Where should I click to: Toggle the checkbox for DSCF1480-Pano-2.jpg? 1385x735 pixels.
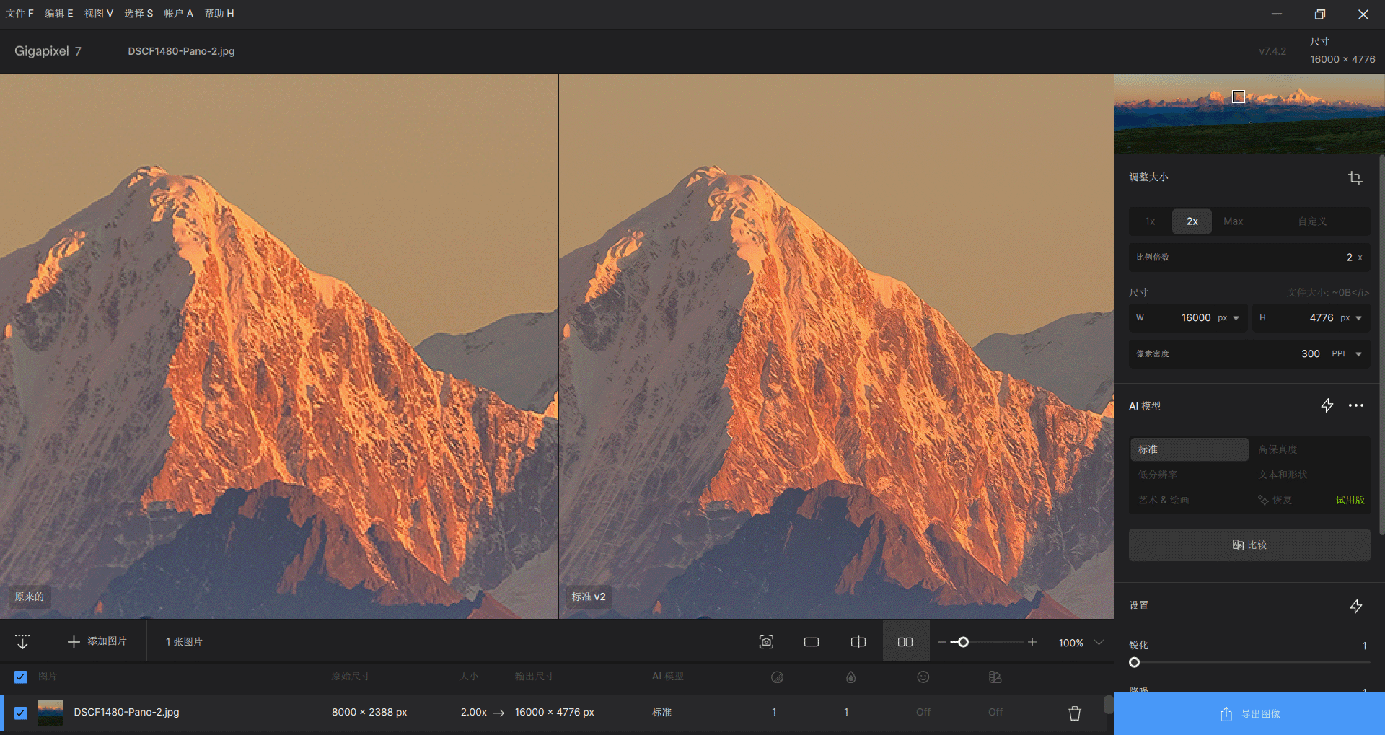[20, 713]
